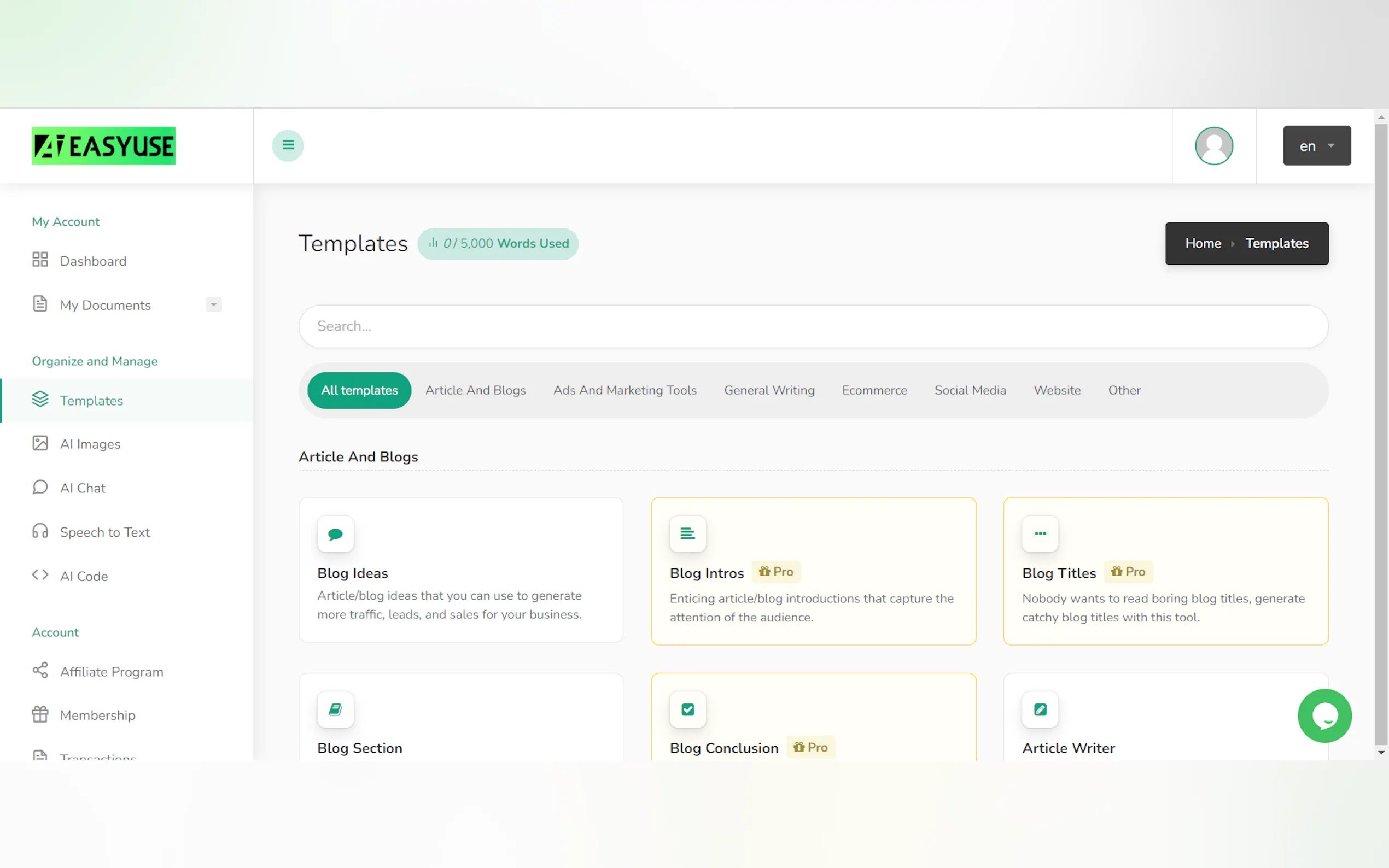
Task: Select the All templates filter
Action: click(359, 390)
